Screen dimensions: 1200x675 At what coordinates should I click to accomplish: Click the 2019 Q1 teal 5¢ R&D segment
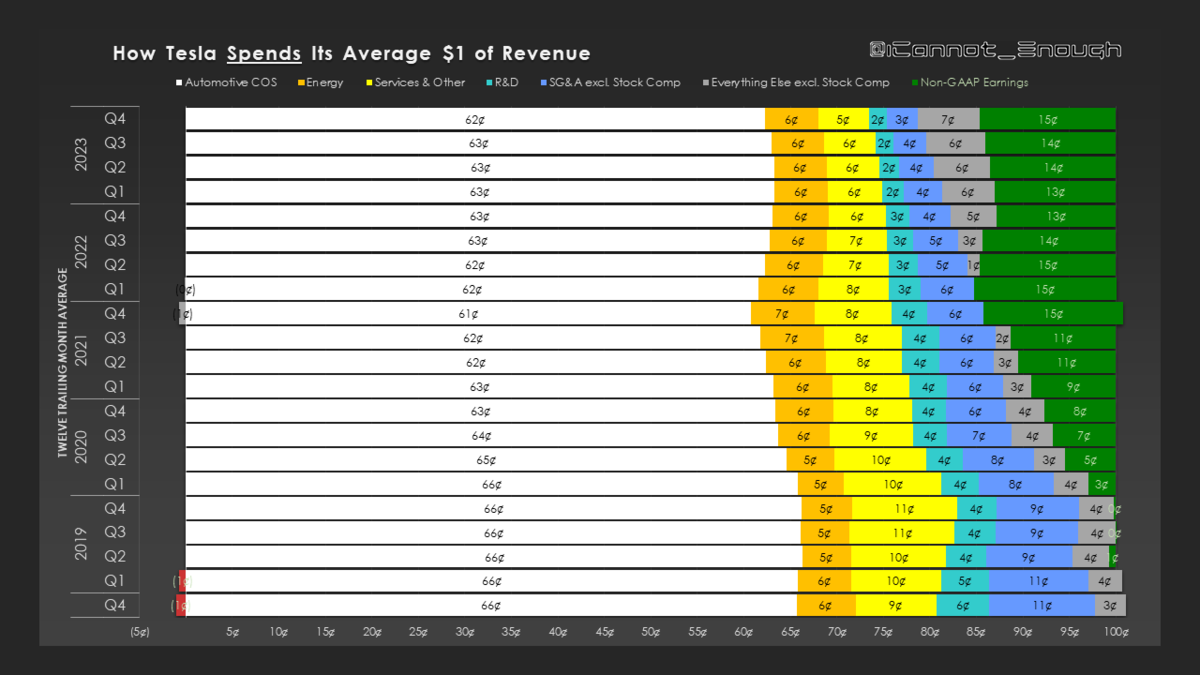pyautogui.click(x=965, y=582)
